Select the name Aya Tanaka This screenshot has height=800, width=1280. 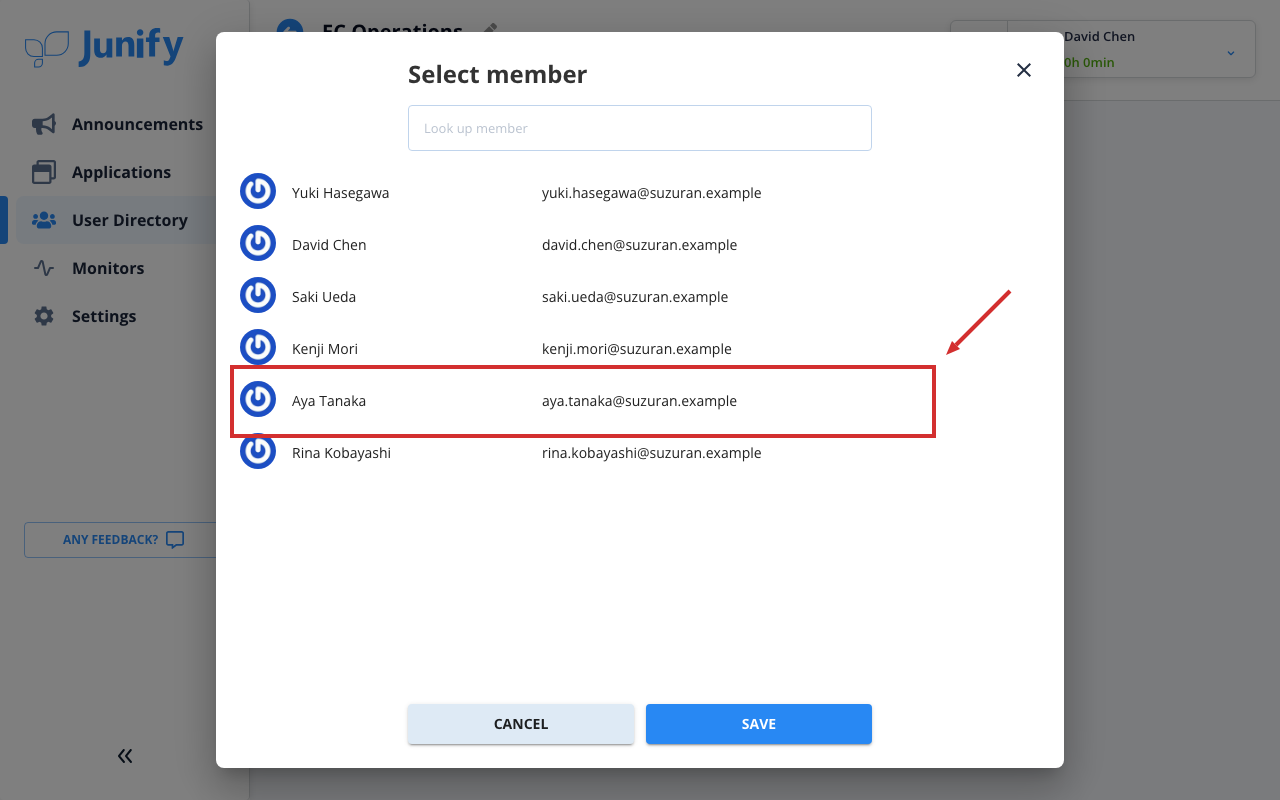329,401
